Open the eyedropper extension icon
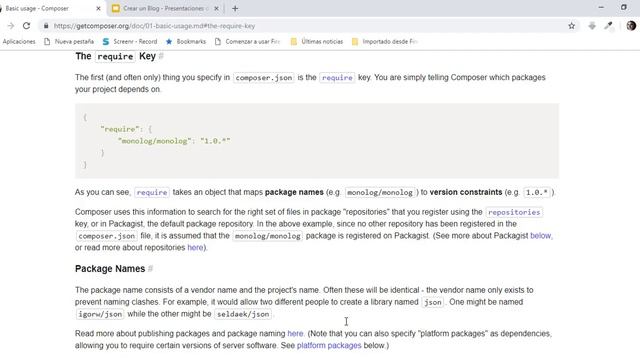The height and width of the screenshot is (360, 640). [x=609, y=26]
